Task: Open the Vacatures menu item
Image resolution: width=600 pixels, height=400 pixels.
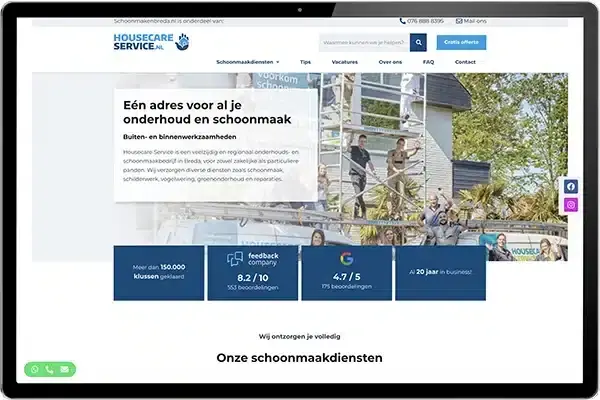Action: [345, 62]
